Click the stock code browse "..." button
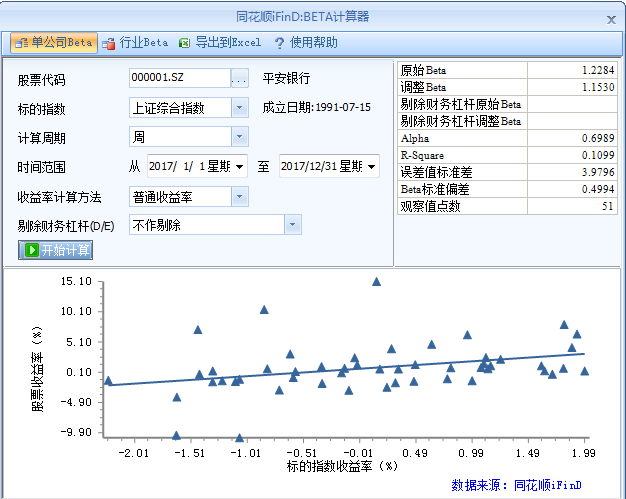The height and width of the screenshot is (499, 626). click(239, 78)
